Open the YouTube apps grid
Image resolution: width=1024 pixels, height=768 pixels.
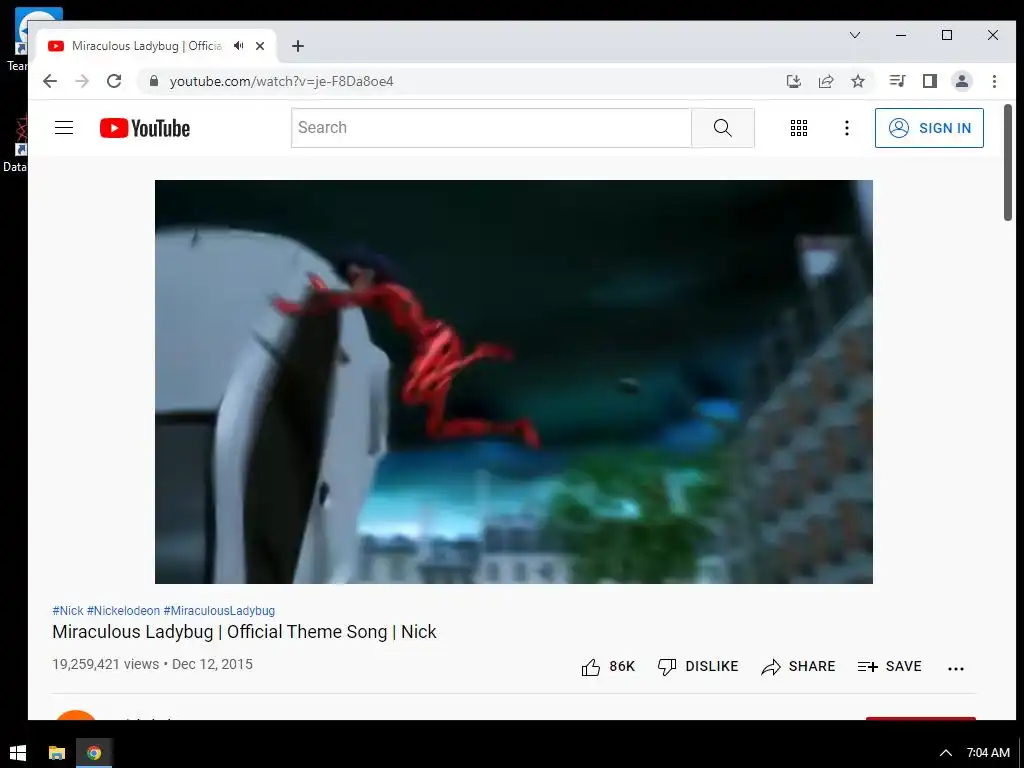click(799, 128)
